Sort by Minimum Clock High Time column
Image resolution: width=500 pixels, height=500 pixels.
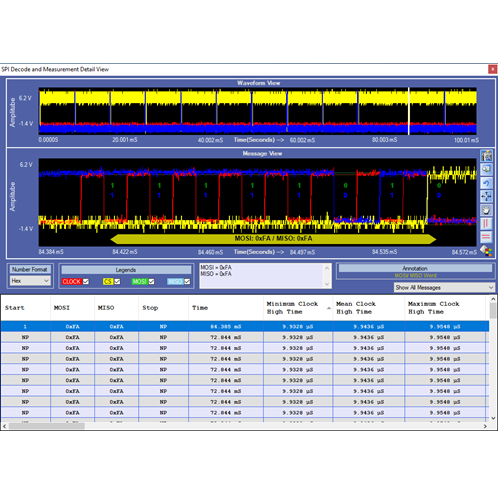(298, 308)
